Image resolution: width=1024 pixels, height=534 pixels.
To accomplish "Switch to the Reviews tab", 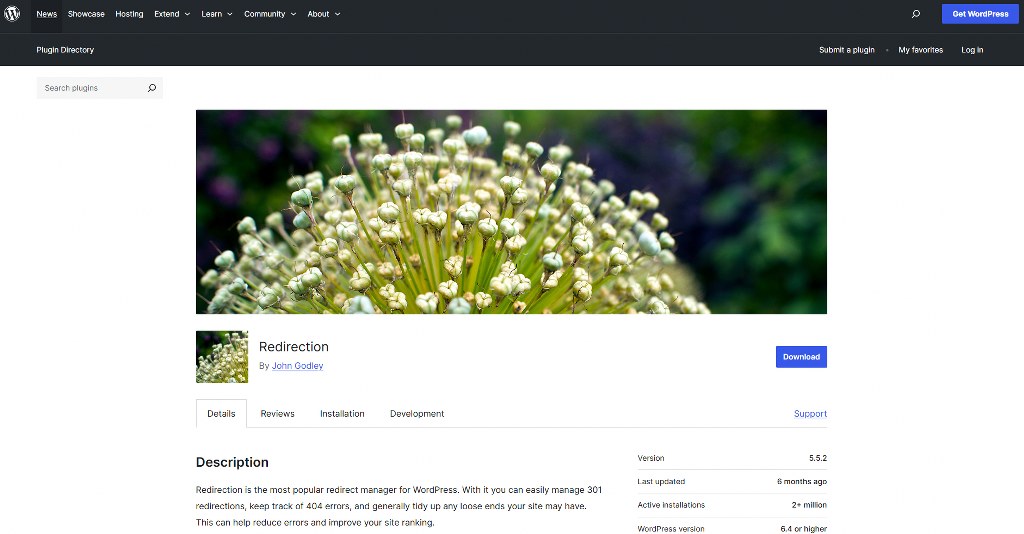I will (278, 413).
